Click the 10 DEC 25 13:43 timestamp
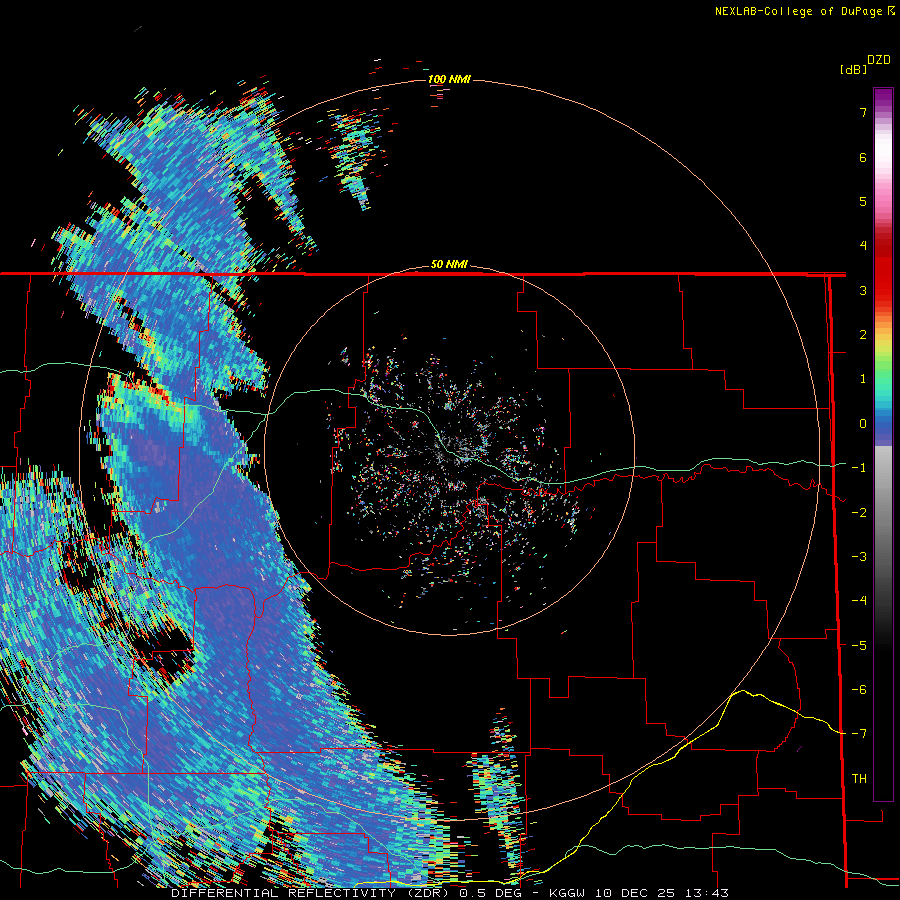This screenshot has width=900, height=900. (662, 893)
